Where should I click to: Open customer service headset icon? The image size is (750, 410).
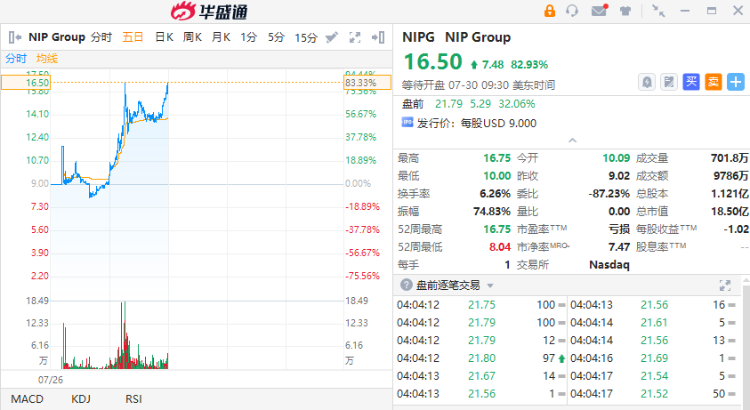point(573,11)
